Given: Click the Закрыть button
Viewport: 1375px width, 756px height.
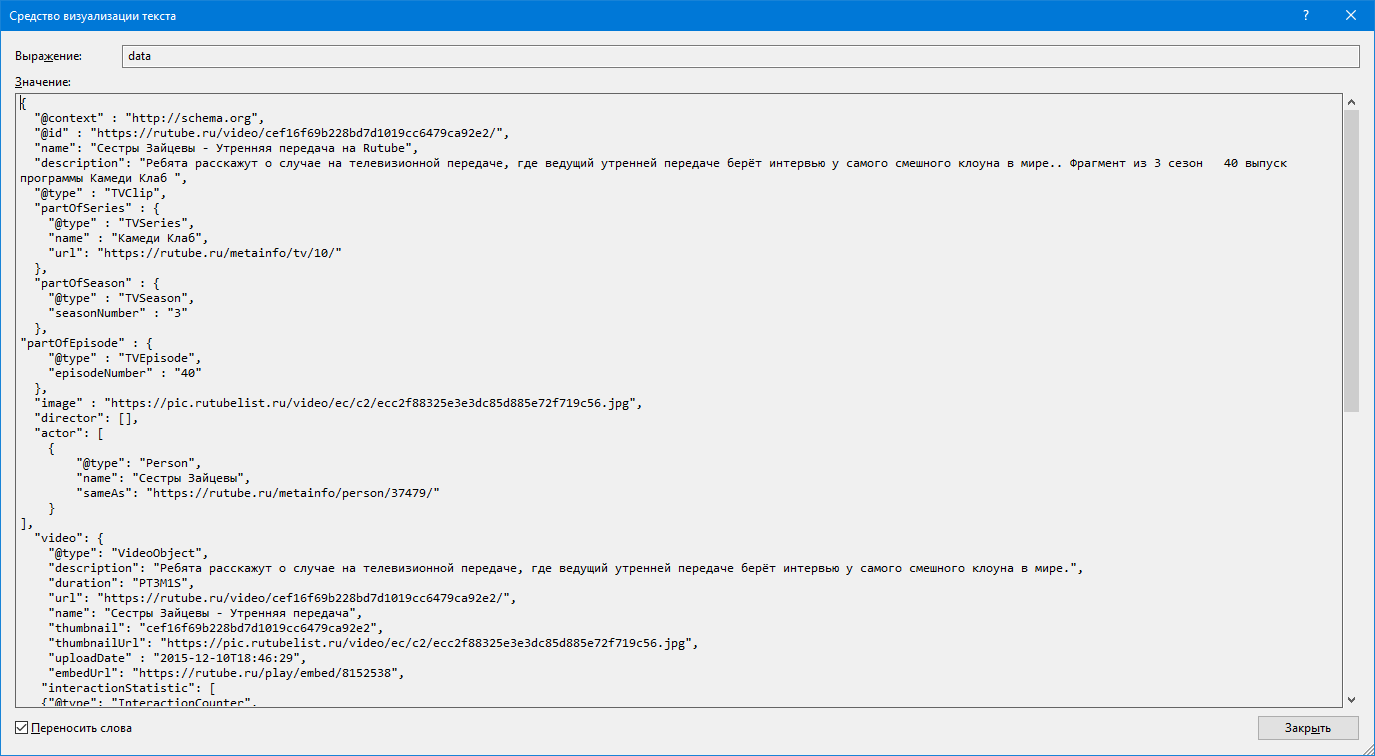Looking at the screenshot, I should pos(1308,728).
